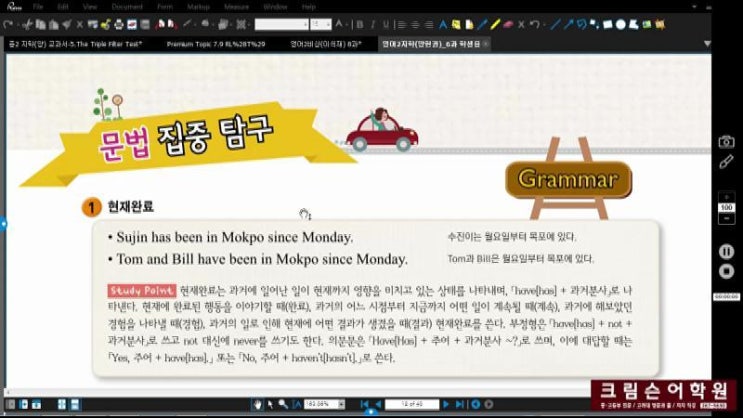Screen dimensions: 743x418
Task: Click the Study Point label
Action: (x=142, y=291)
